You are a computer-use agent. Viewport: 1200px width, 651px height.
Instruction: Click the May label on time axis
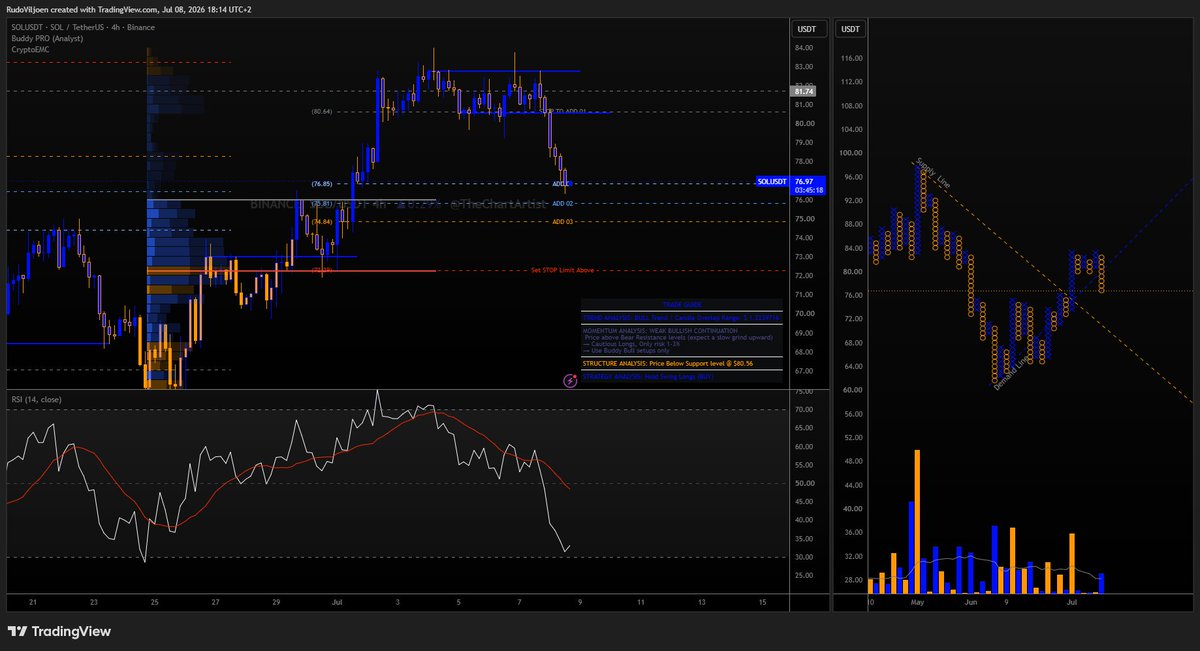click(x=917, y=603)
